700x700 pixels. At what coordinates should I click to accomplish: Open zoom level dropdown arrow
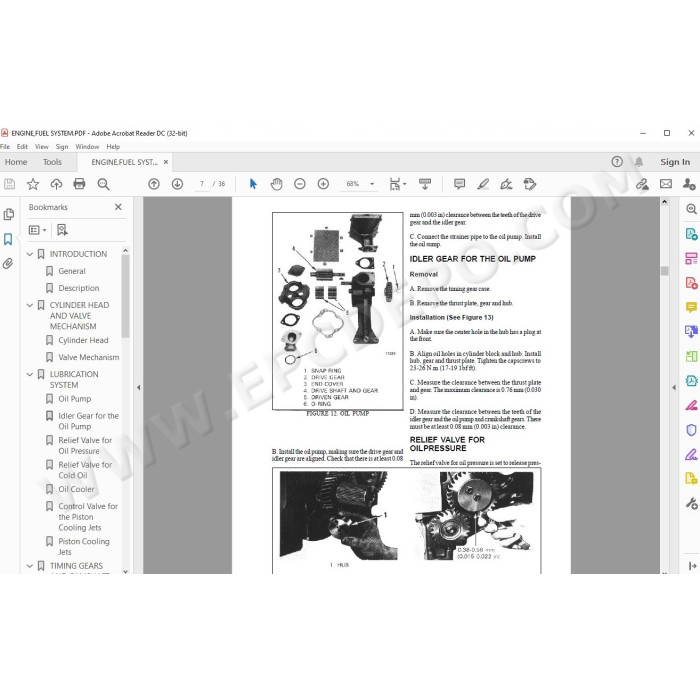(x=372, y=184)
